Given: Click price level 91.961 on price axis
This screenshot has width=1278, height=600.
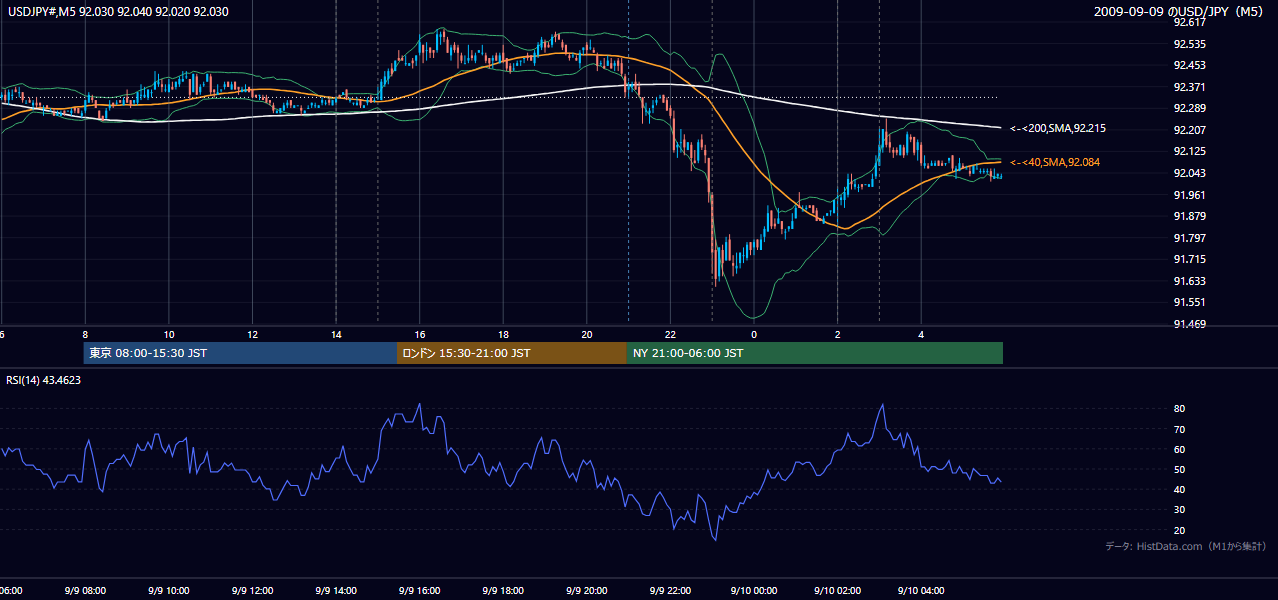Looking at the screenshot, I should coord(1189,195).
